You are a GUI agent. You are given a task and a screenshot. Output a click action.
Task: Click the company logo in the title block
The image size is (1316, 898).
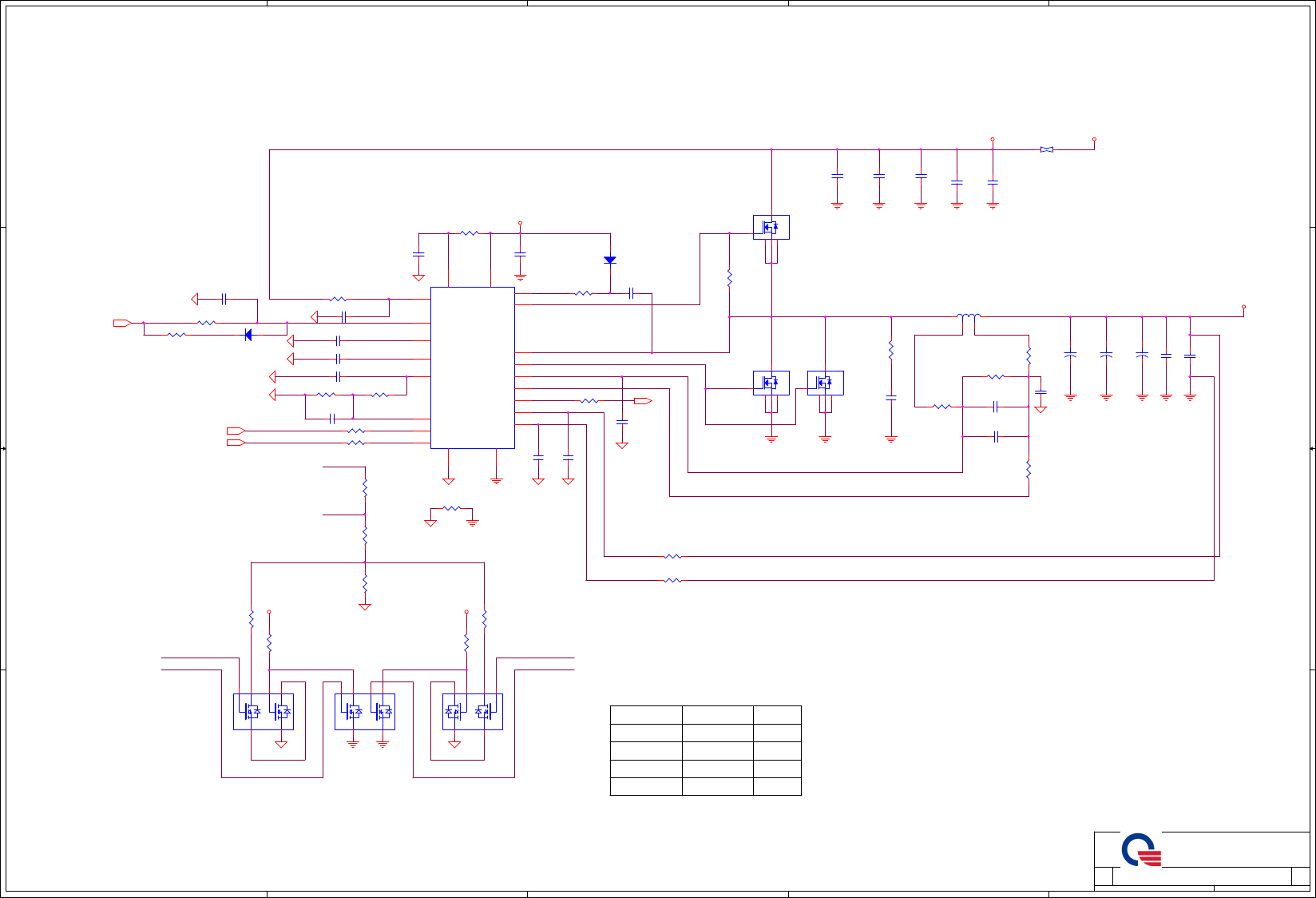pyautogui.click(x=1141, y=850)
